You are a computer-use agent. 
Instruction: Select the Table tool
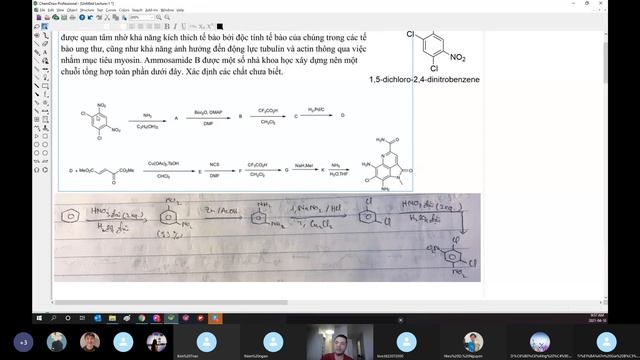(37, 119)
